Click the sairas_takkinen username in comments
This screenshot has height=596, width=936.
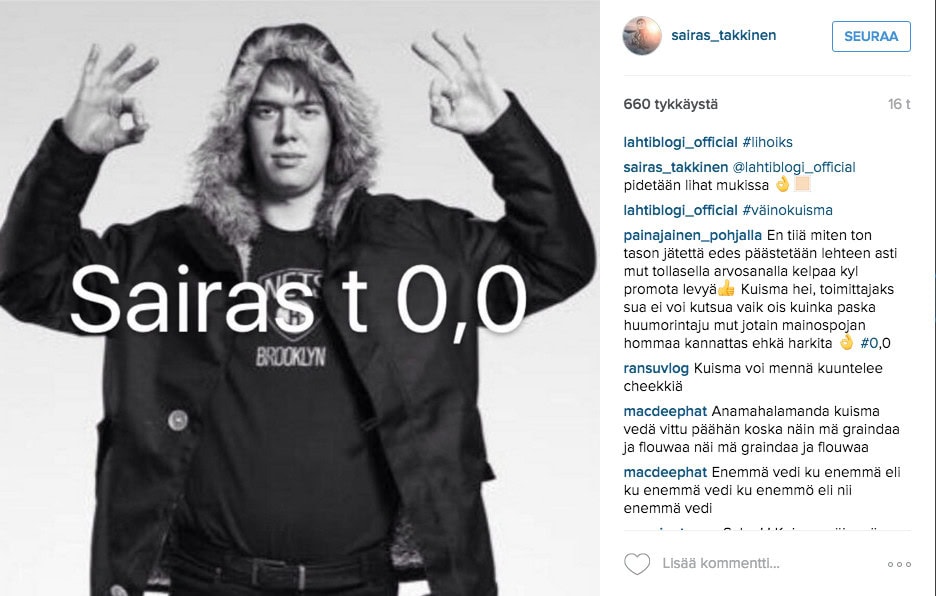676,167
